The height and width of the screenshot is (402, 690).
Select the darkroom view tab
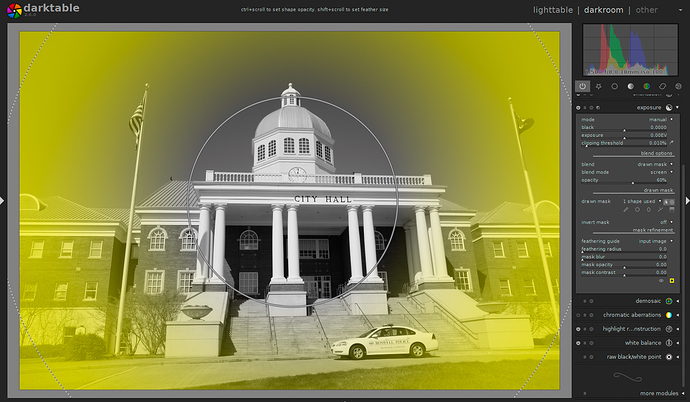click(603, 10)
